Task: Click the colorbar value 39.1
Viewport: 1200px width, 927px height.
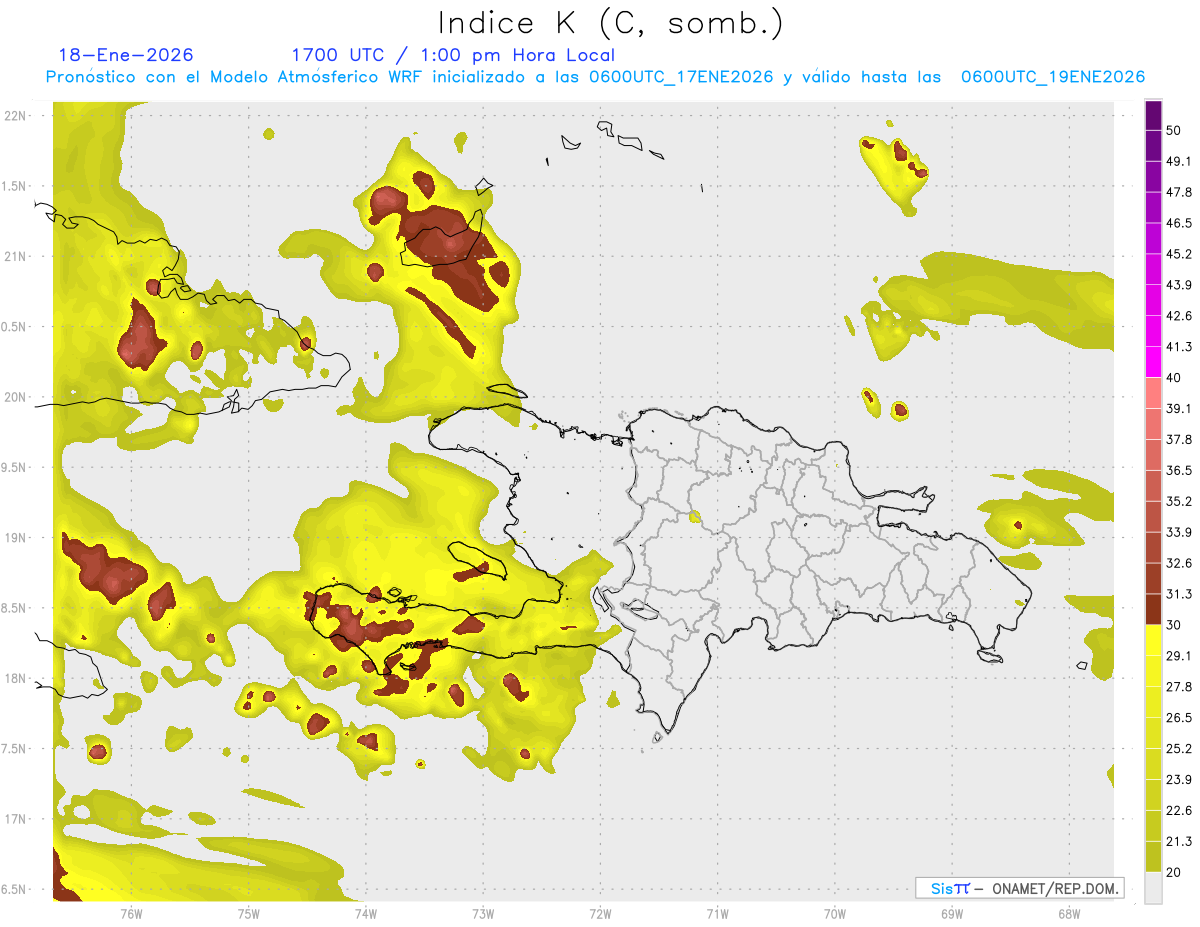Action: [1179, 408]
